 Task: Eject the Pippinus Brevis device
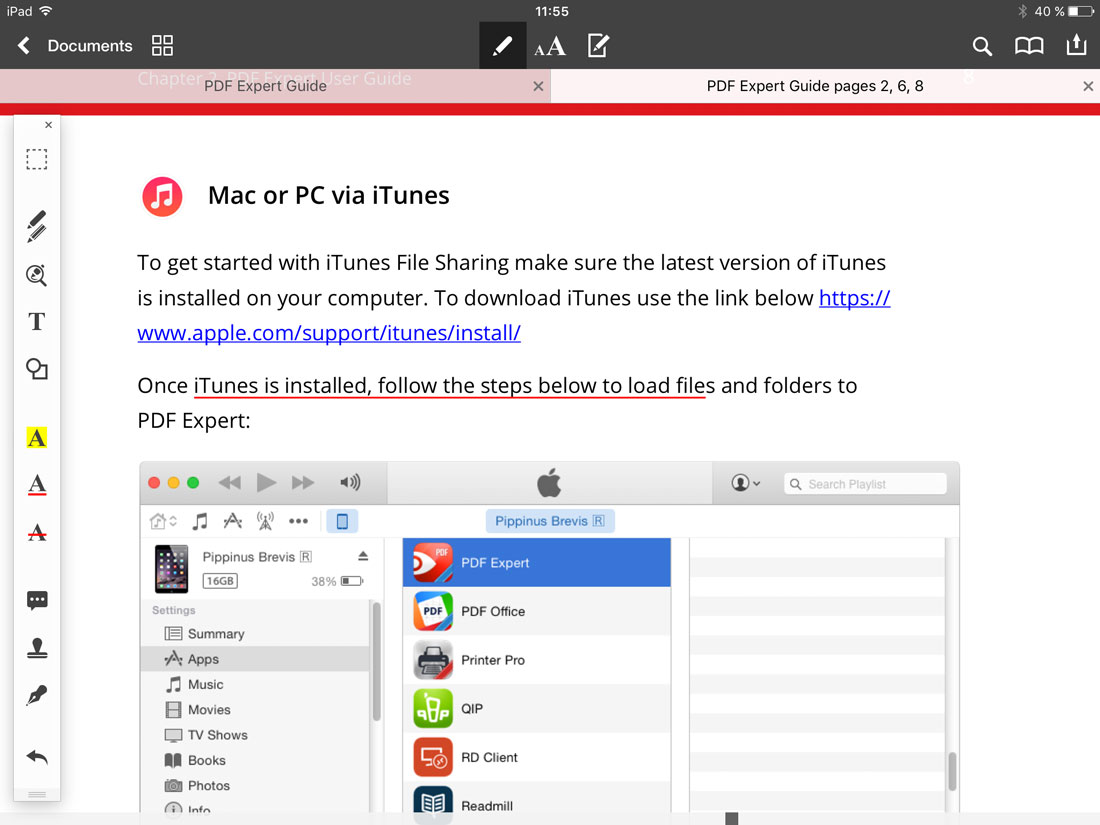click(363, 556)
